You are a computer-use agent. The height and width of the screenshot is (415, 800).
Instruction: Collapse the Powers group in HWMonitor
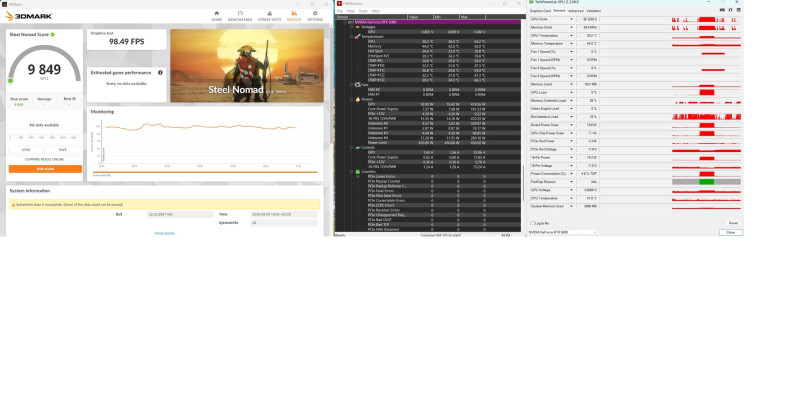tap(351, 99)
